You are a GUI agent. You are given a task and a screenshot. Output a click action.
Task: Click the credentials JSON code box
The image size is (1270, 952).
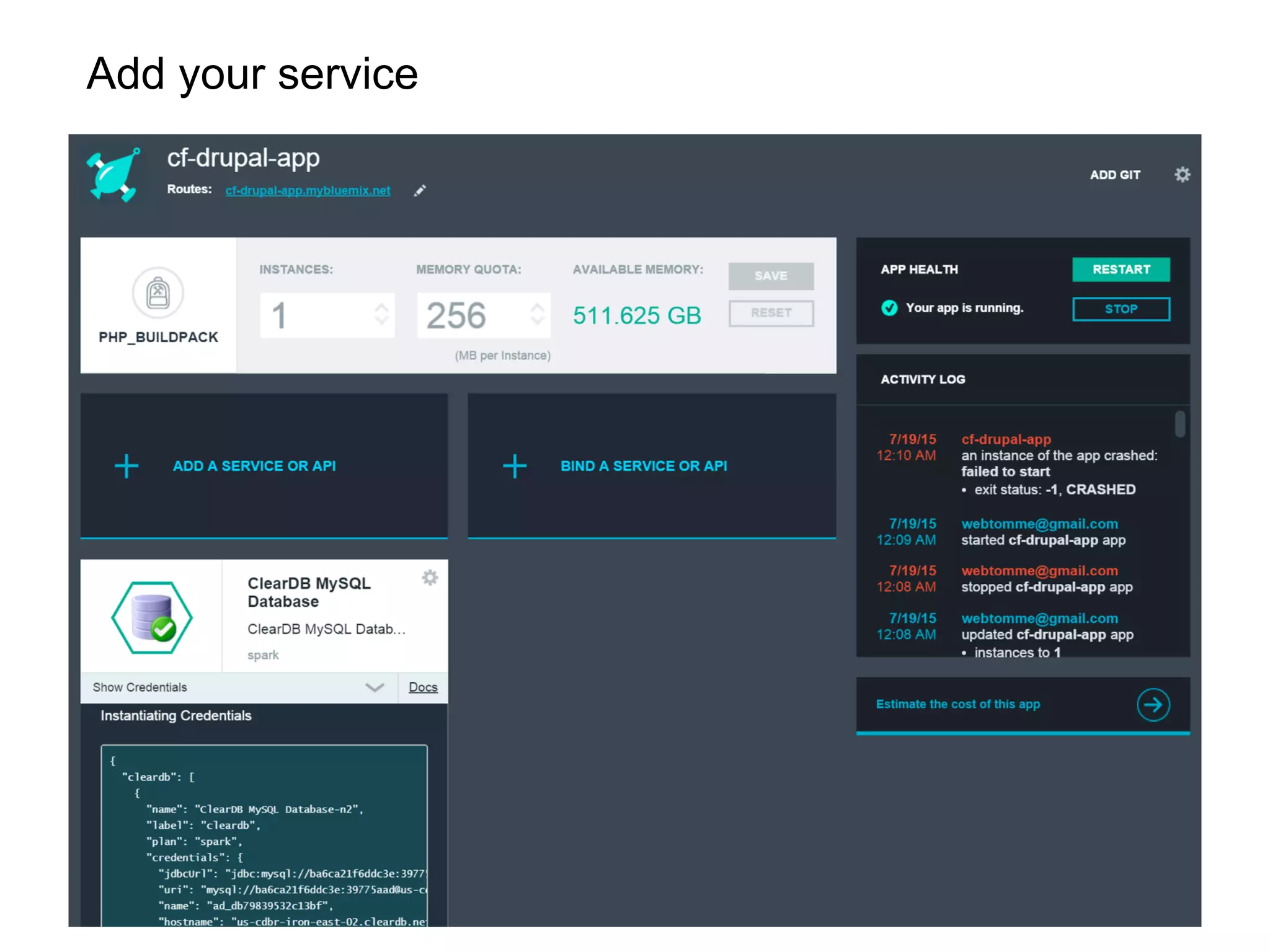264,836
